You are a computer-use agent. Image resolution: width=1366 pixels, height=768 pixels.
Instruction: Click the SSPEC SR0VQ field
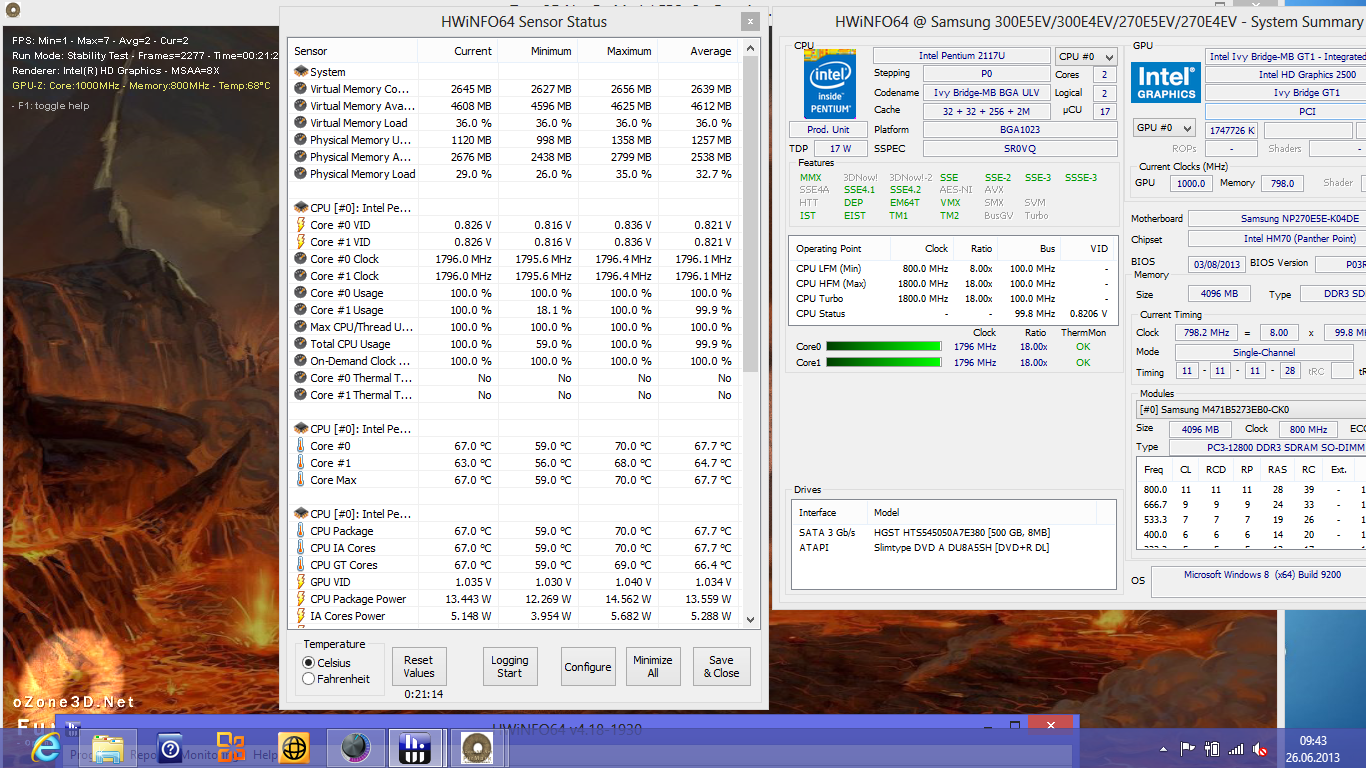(x=1020, y=148)
